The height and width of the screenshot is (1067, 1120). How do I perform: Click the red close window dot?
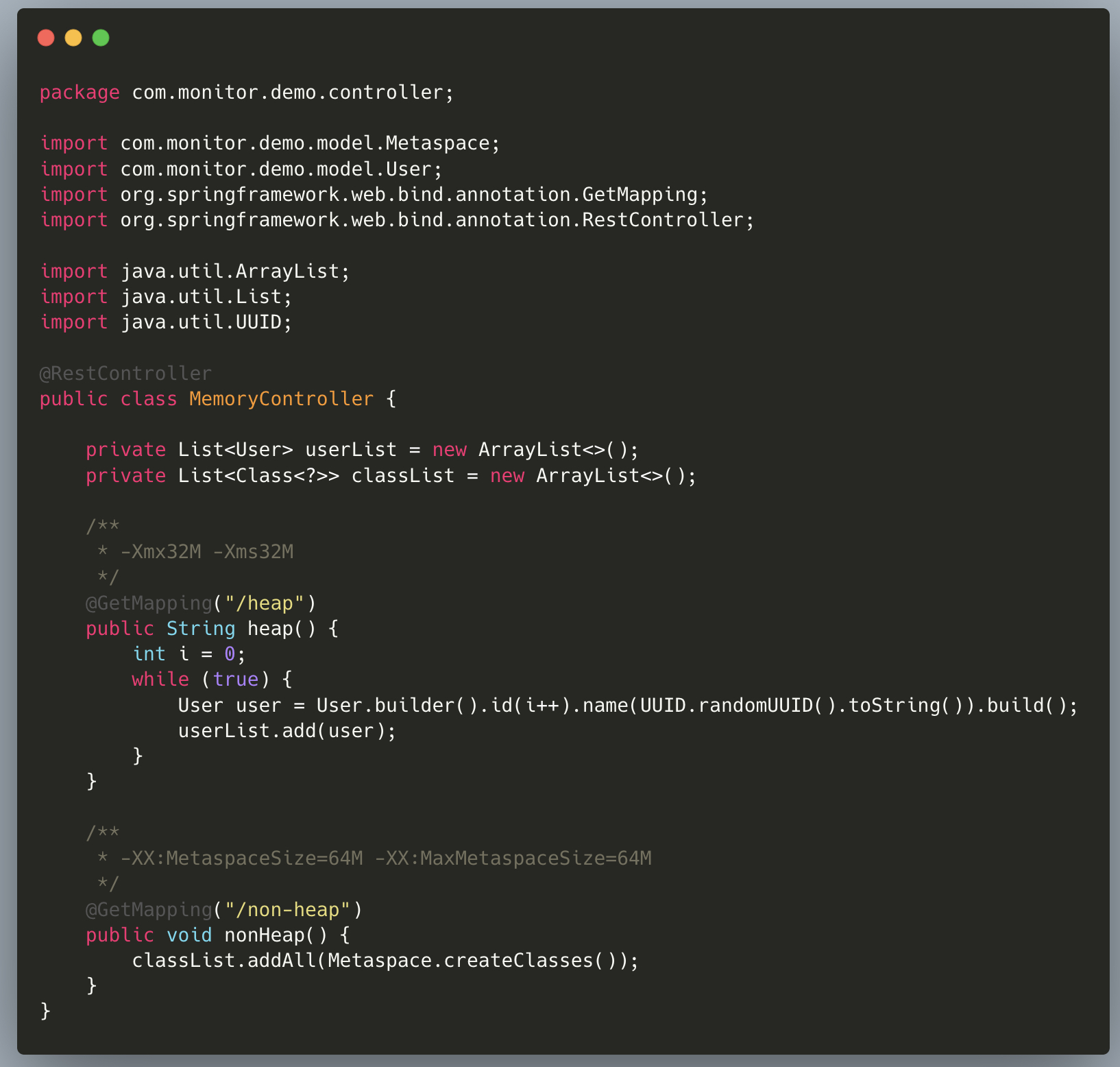click(x=46, y=38)
